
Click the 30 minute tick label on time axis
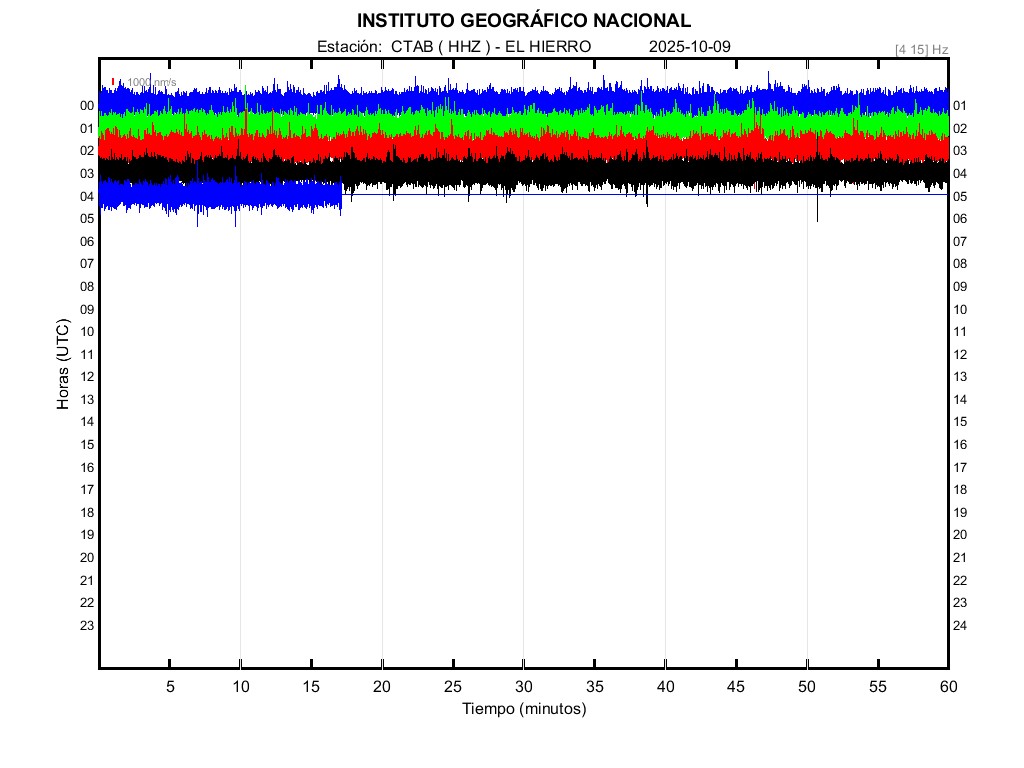[524, 686]
